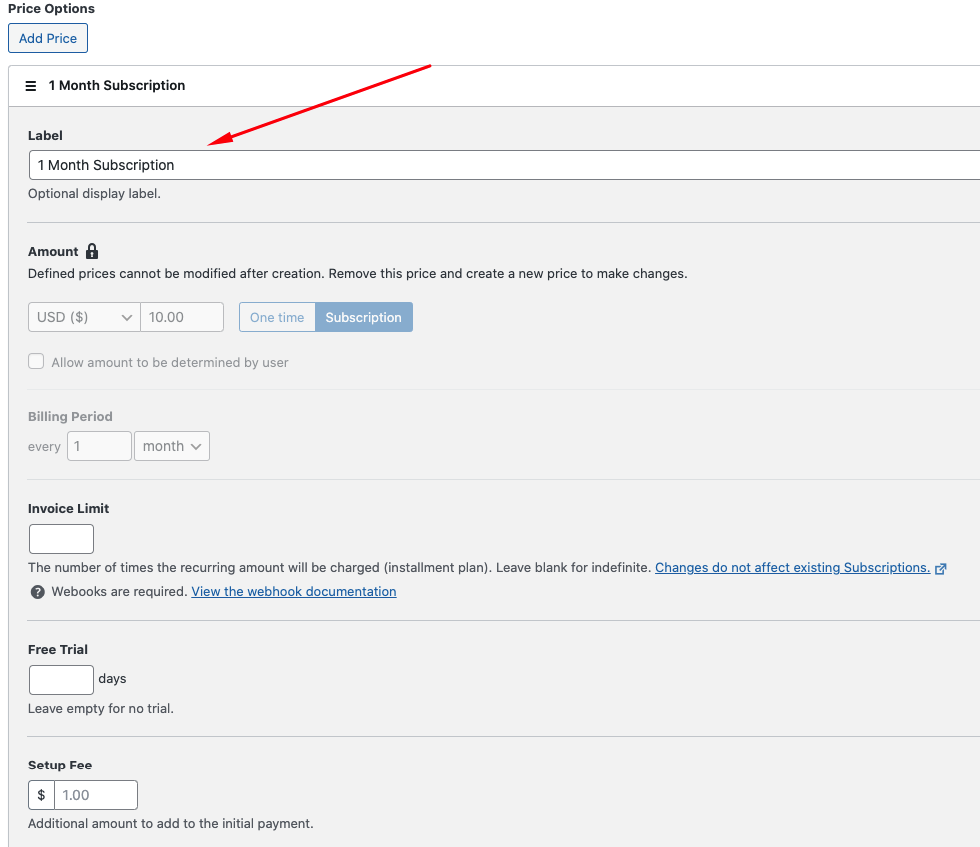The height and width of the screenshot is (847, 980).
Task: Open the View the webhook documentation link
Action: tap(294, 592)
